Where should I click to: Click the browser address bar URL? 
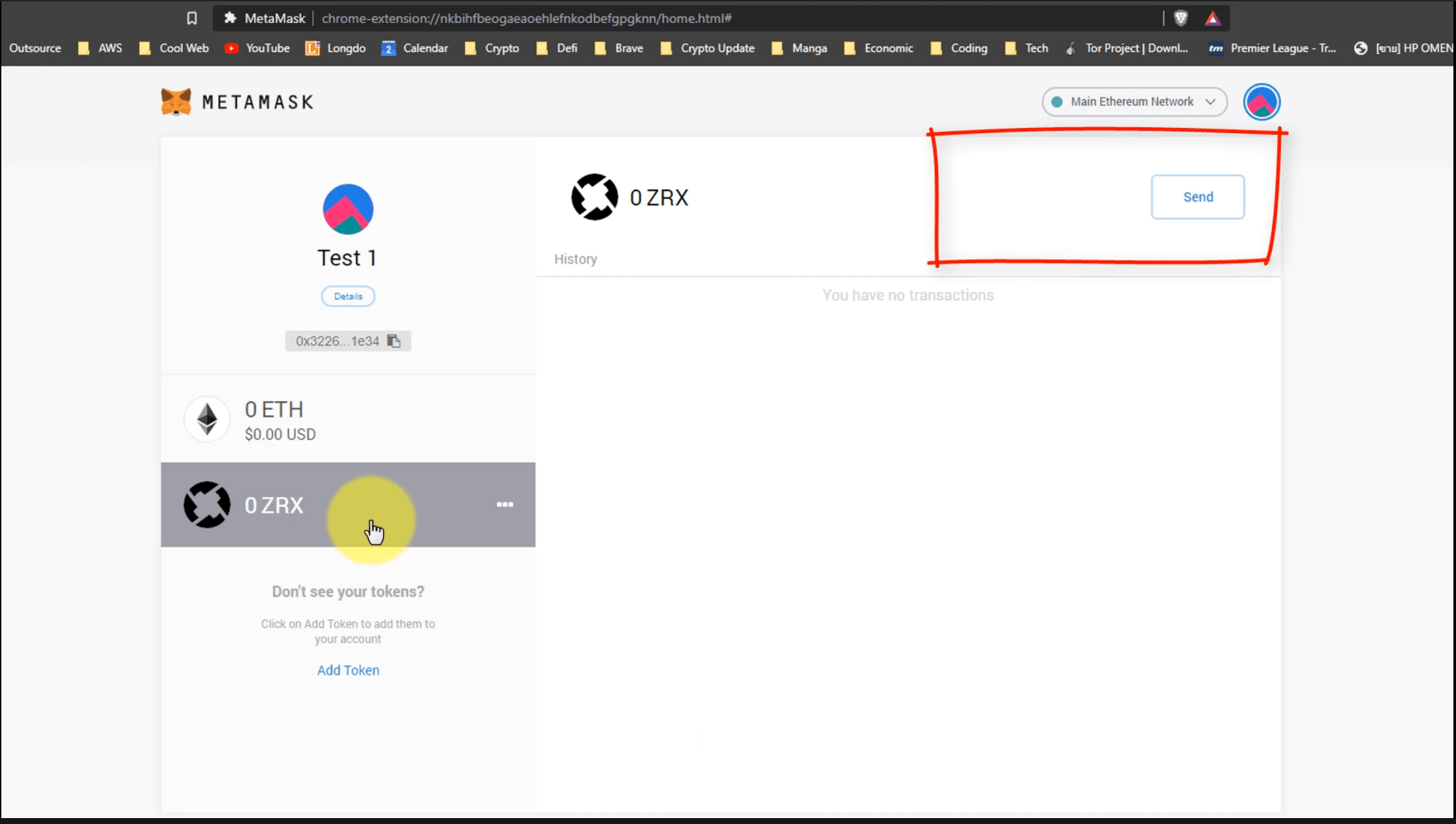(x=526, y=18)
